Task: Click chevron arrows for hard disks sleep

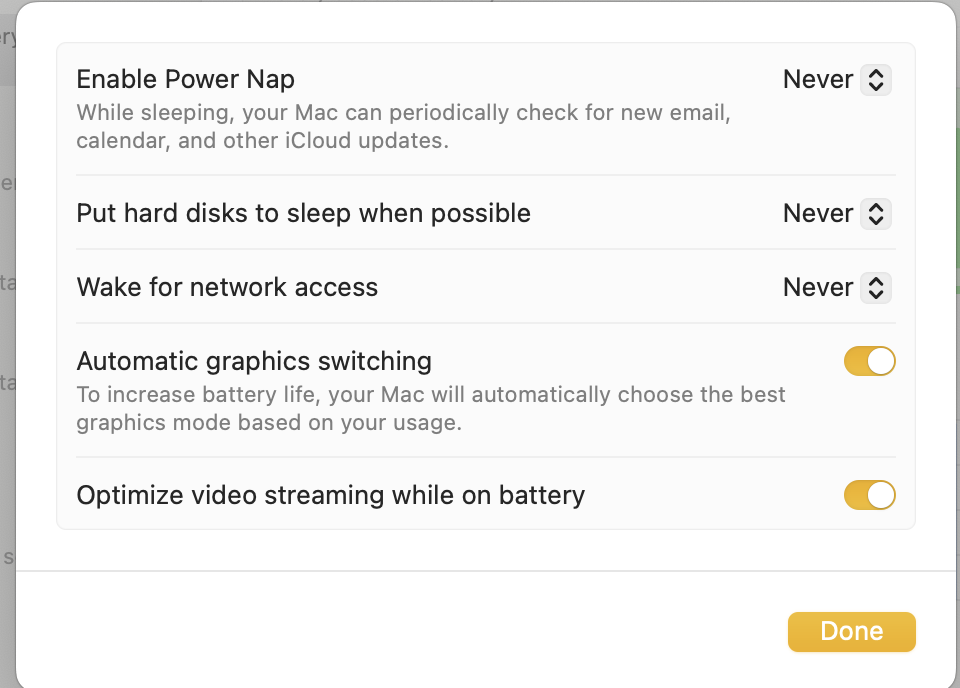Action: click(875, 213)
